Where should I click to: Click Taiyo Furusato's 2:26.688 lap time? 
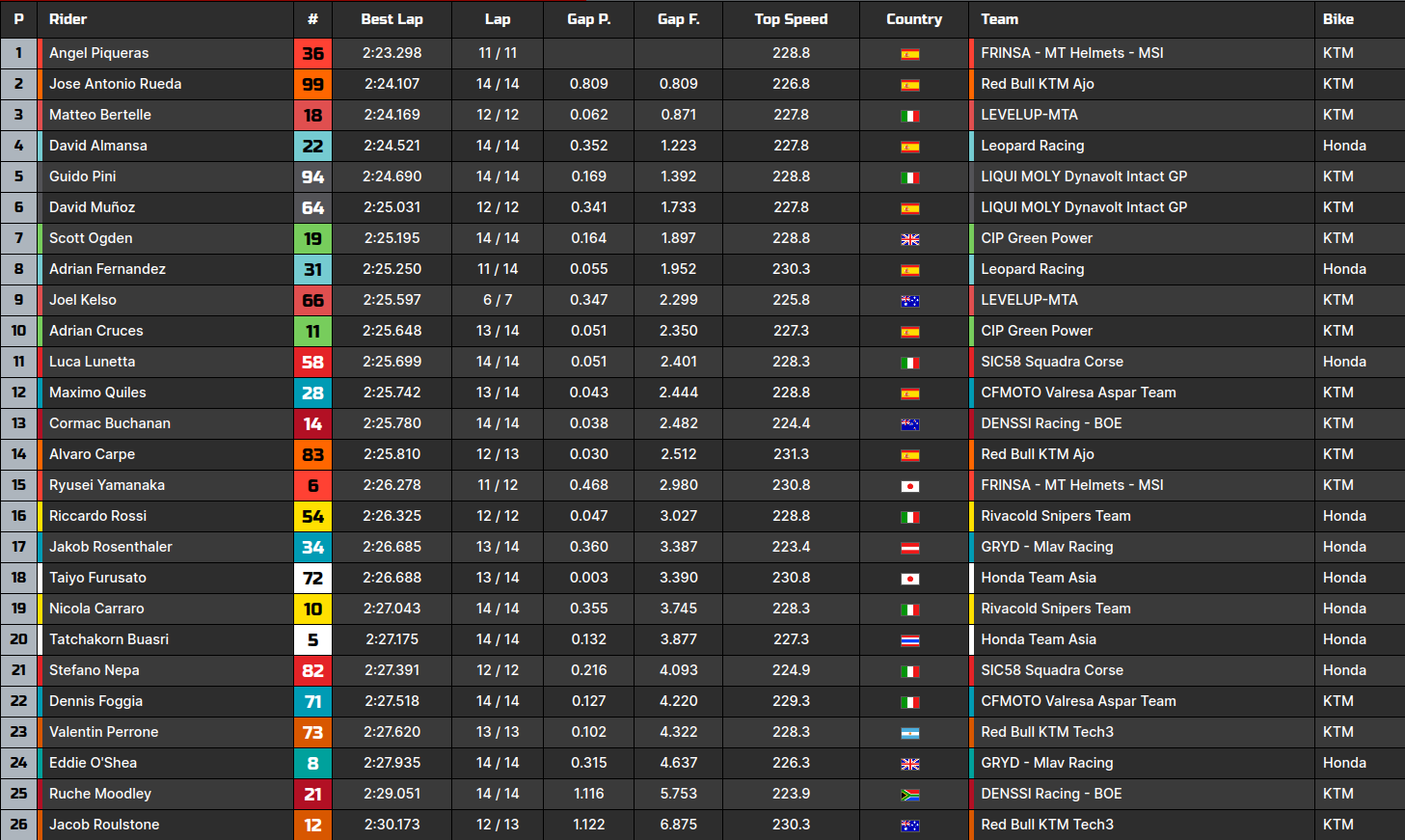click(x=392, y=578)
